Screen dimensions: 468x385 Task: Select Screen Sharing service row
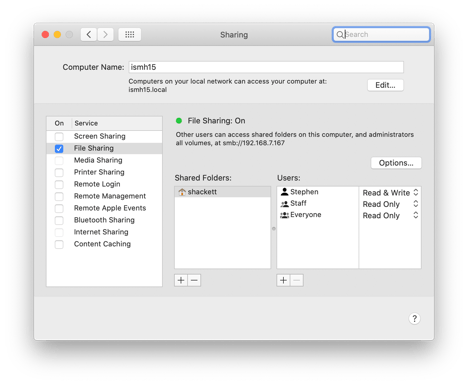[104, 136]
